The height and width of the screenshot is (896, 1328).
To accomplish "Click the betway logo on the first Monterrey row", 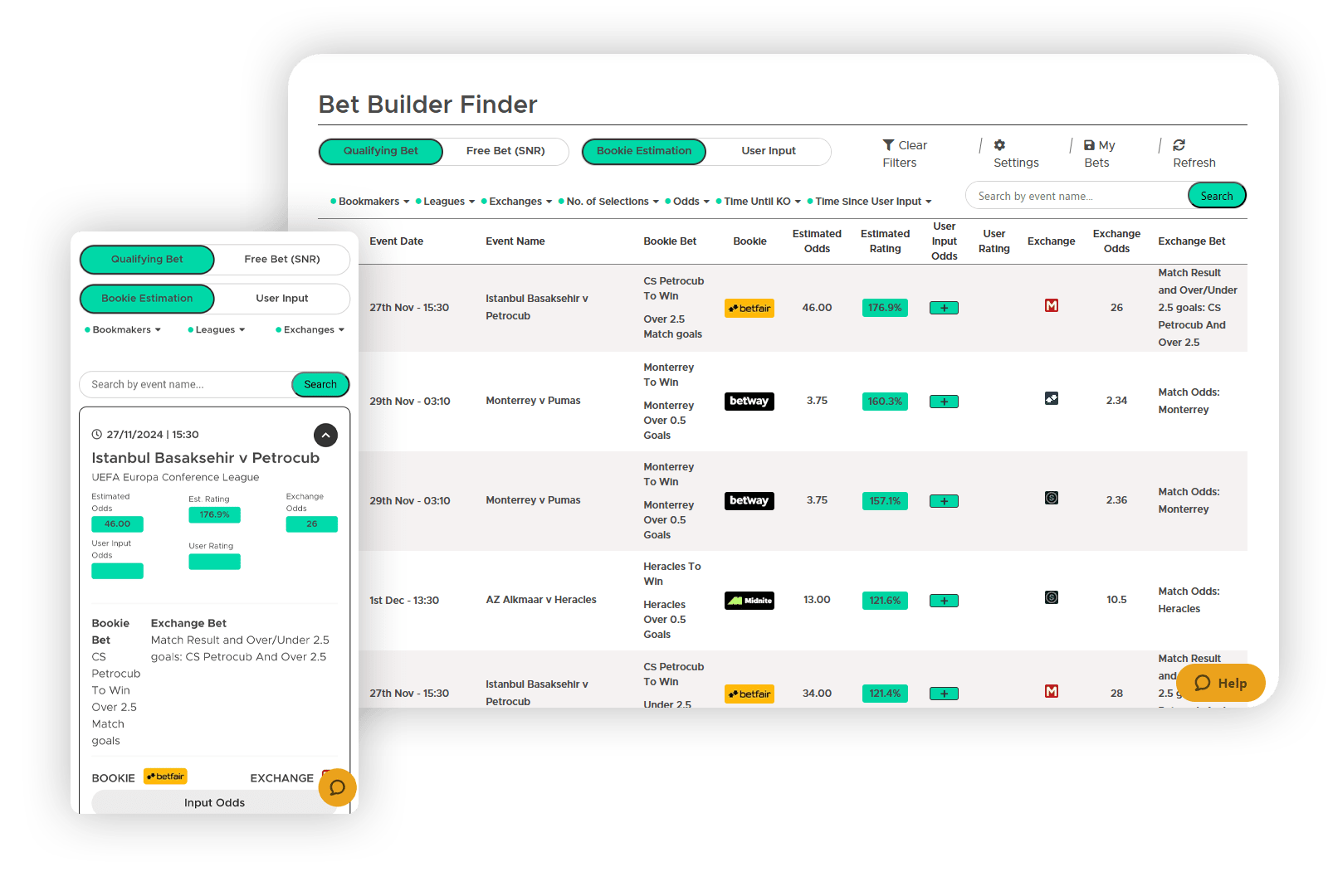I will tap(749, 401).
